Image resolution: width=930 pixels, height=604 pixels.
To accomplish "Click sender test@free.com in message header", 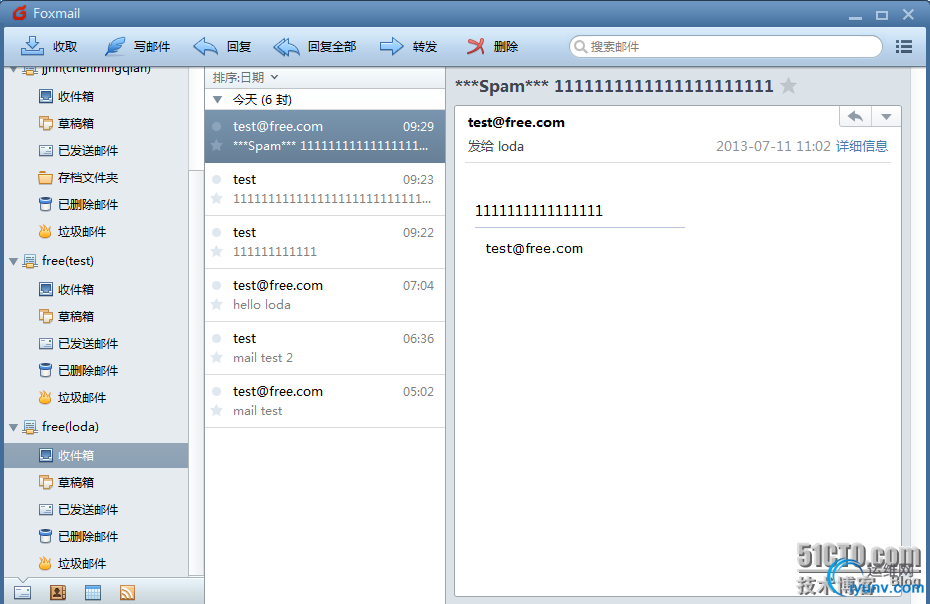I will click(x=516, y=122).
